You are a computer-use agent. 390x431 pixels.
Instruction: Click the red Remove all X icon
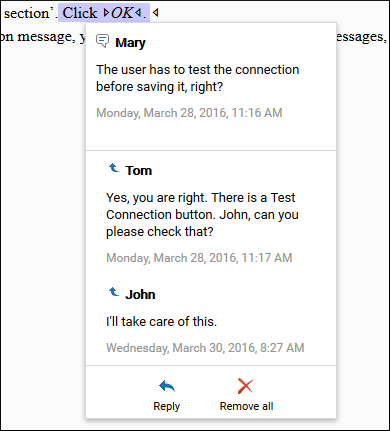(246, 386)
